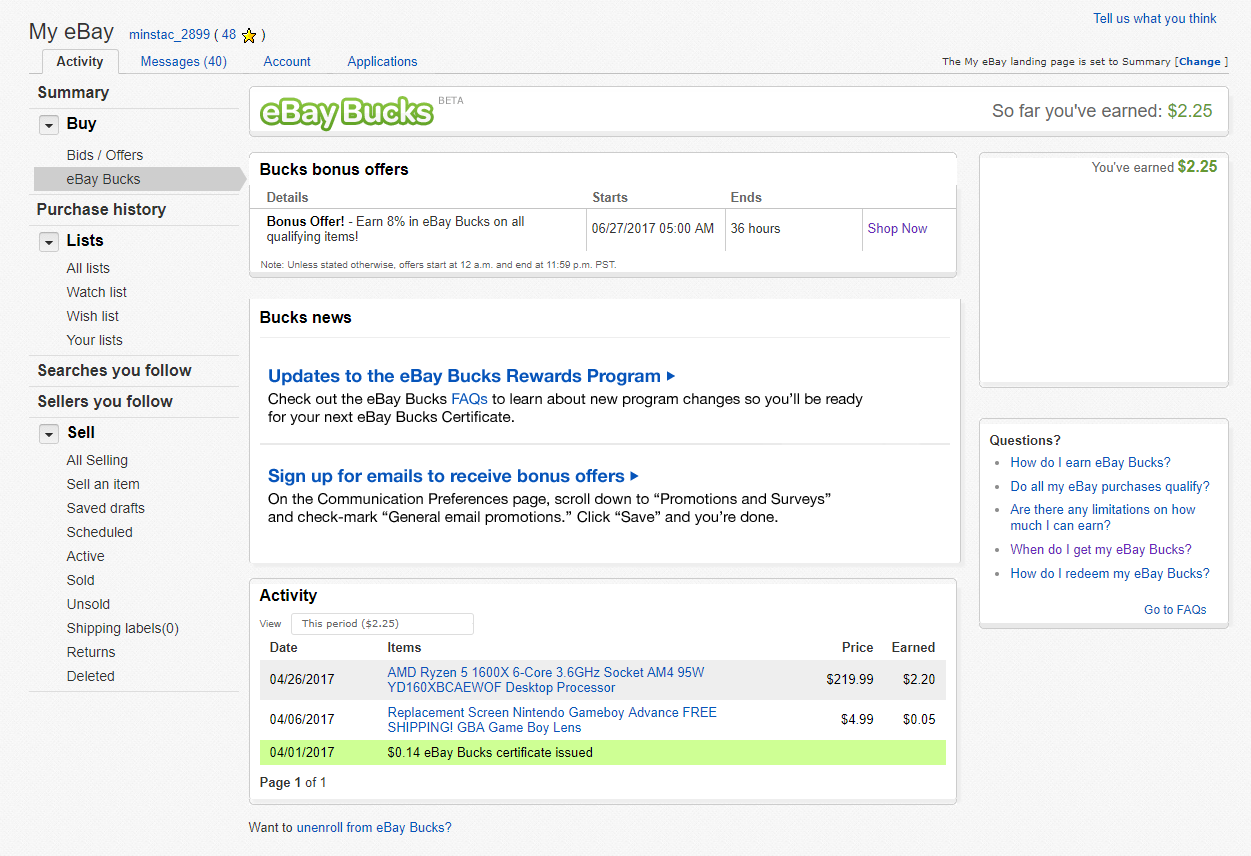Click the Go to FAQs link
The width and height of the screenshot is (1251, 856).
[x=1175, y=609]
